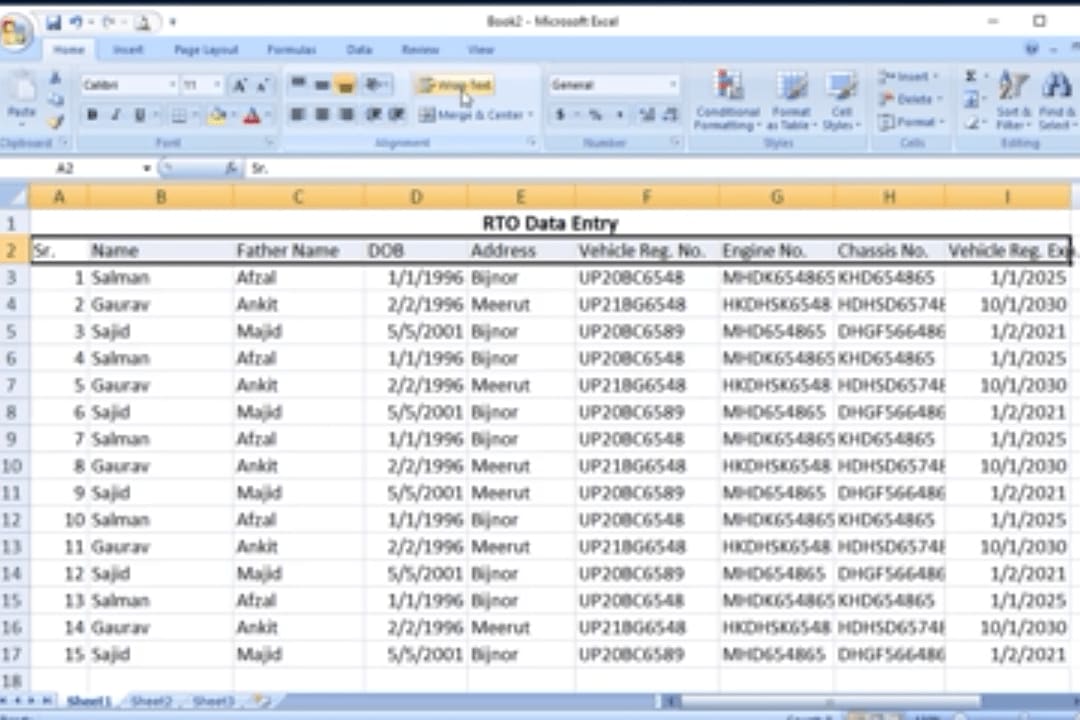Toggle Wrap Text in the Alignment group
1080x720 pixels.
click(455, 85)
